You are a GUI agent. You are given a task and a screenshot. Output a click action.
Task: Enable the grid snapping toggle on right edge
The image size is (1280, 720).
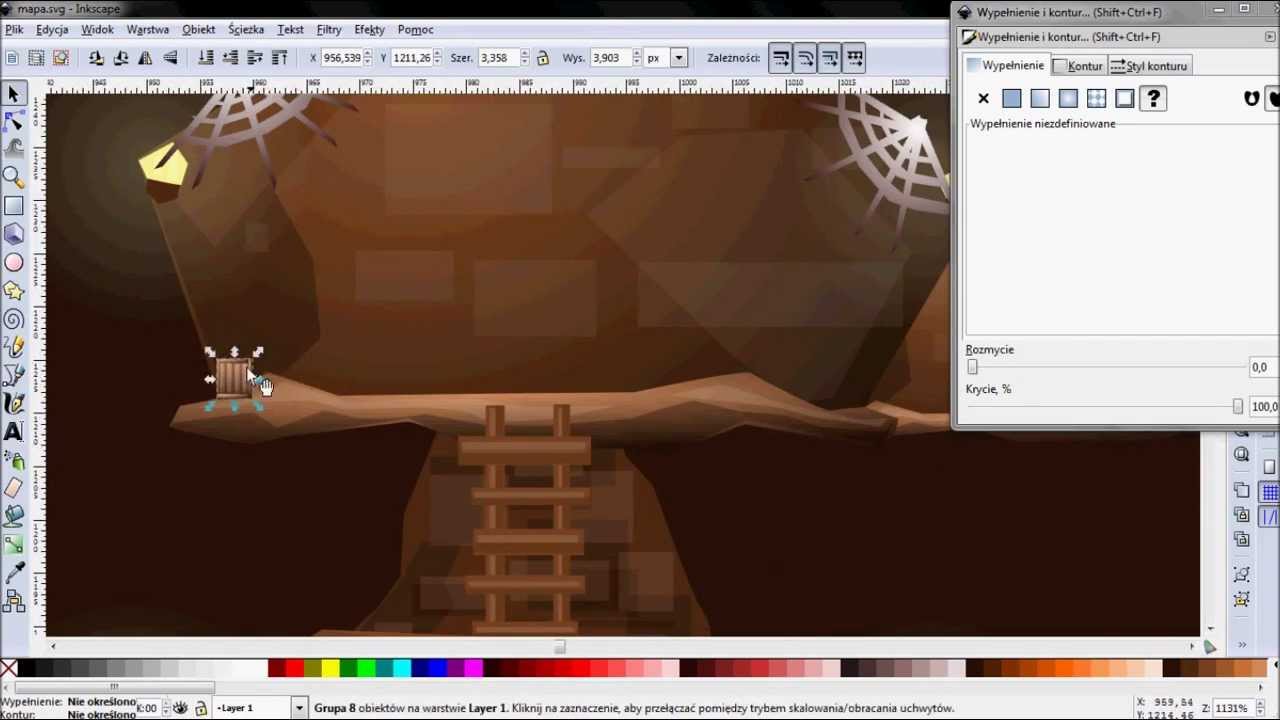click(1270, 489)
